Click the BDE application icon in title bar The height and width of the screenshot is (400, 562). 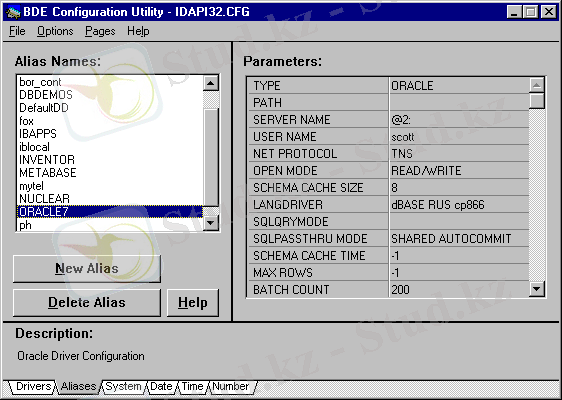pos(13,12)
